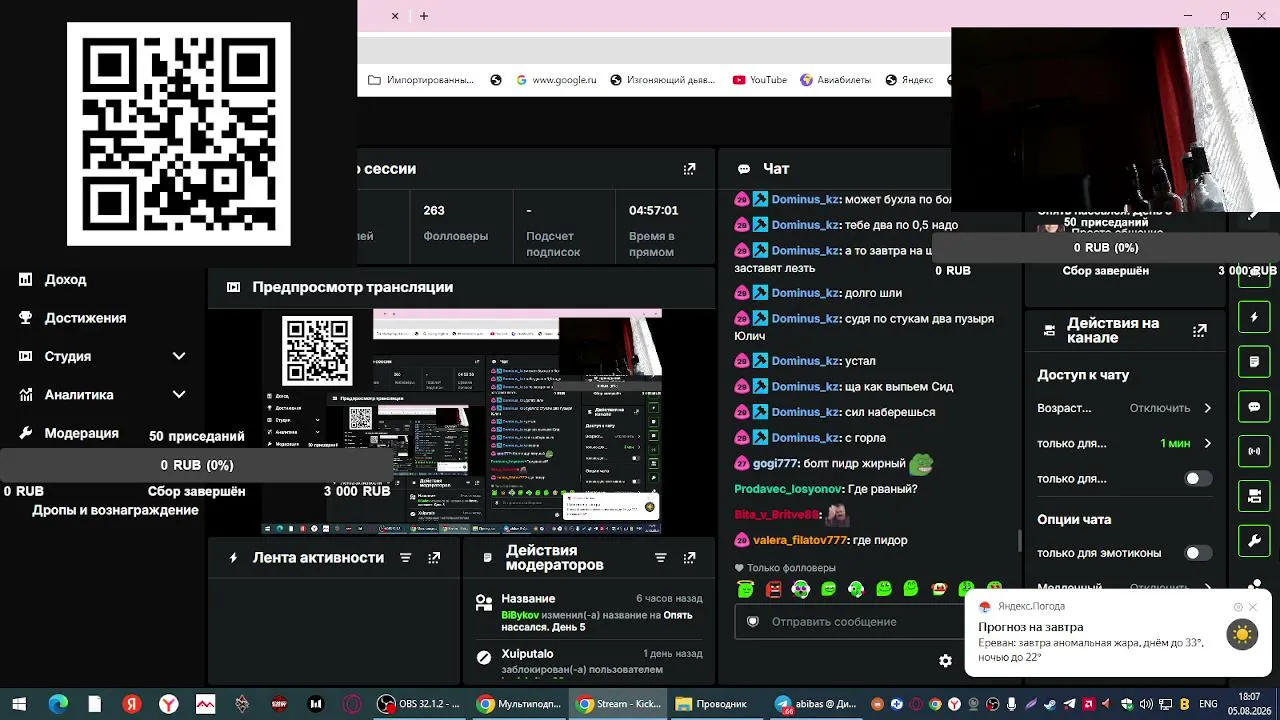Pop out the Действия модераторов panel
The width and height of the screenshot is (1280, 720).
(x=689, y=558)
